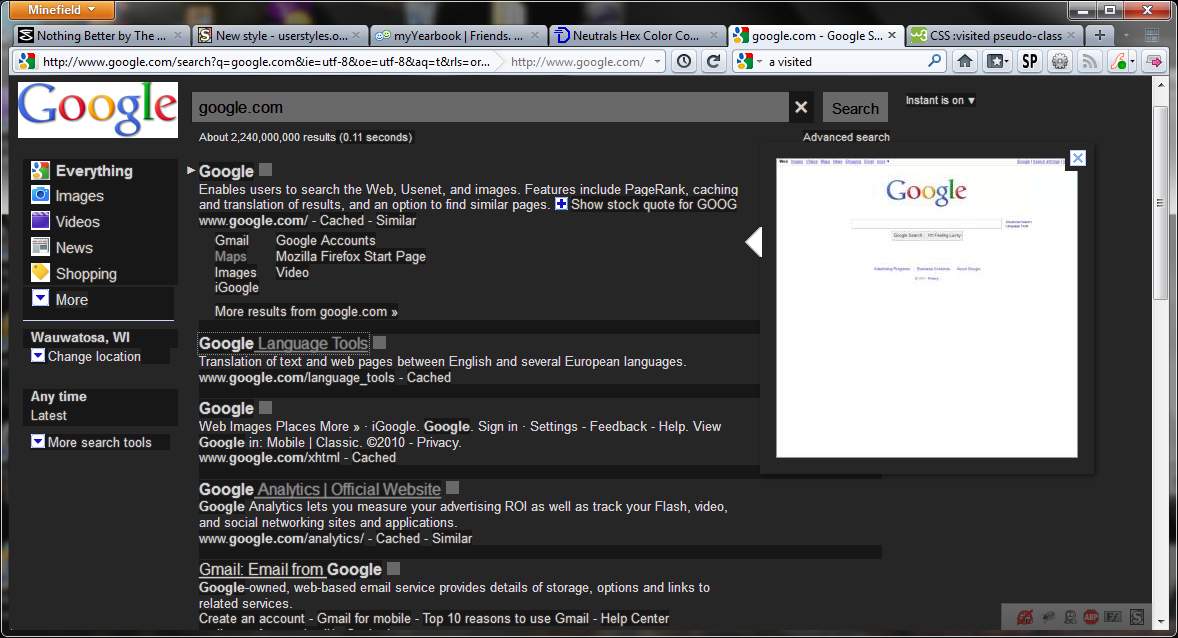Viewport: 1178px width, 638px height.
Task: Click the gear icon in the navigation toolbar
Action: click(x=1059, y=62)
